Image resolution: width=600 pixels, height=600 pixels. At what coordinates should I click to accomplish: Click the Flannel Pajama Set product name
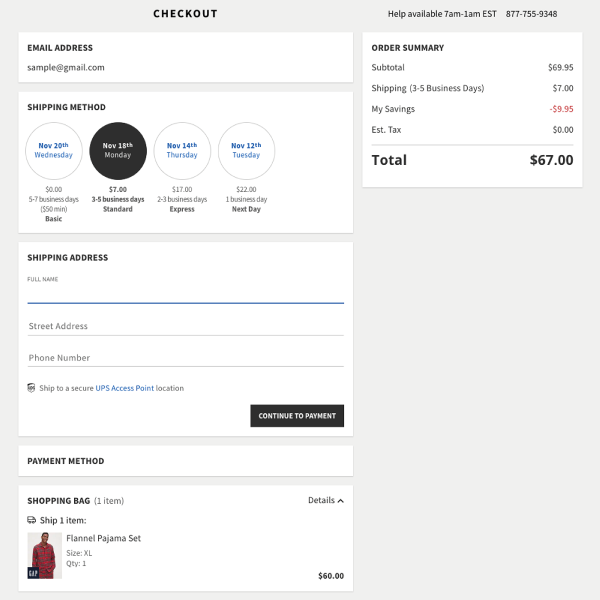tap(103, 538)
